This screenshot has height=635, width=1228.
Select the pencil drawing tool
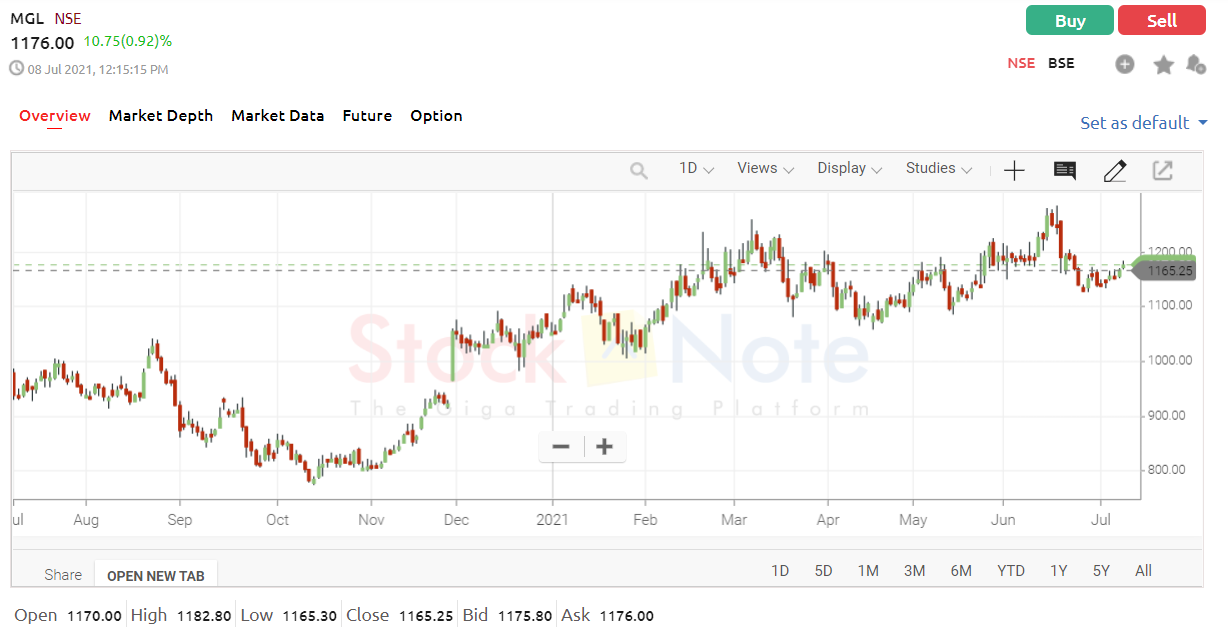[x=1114, y=171]
